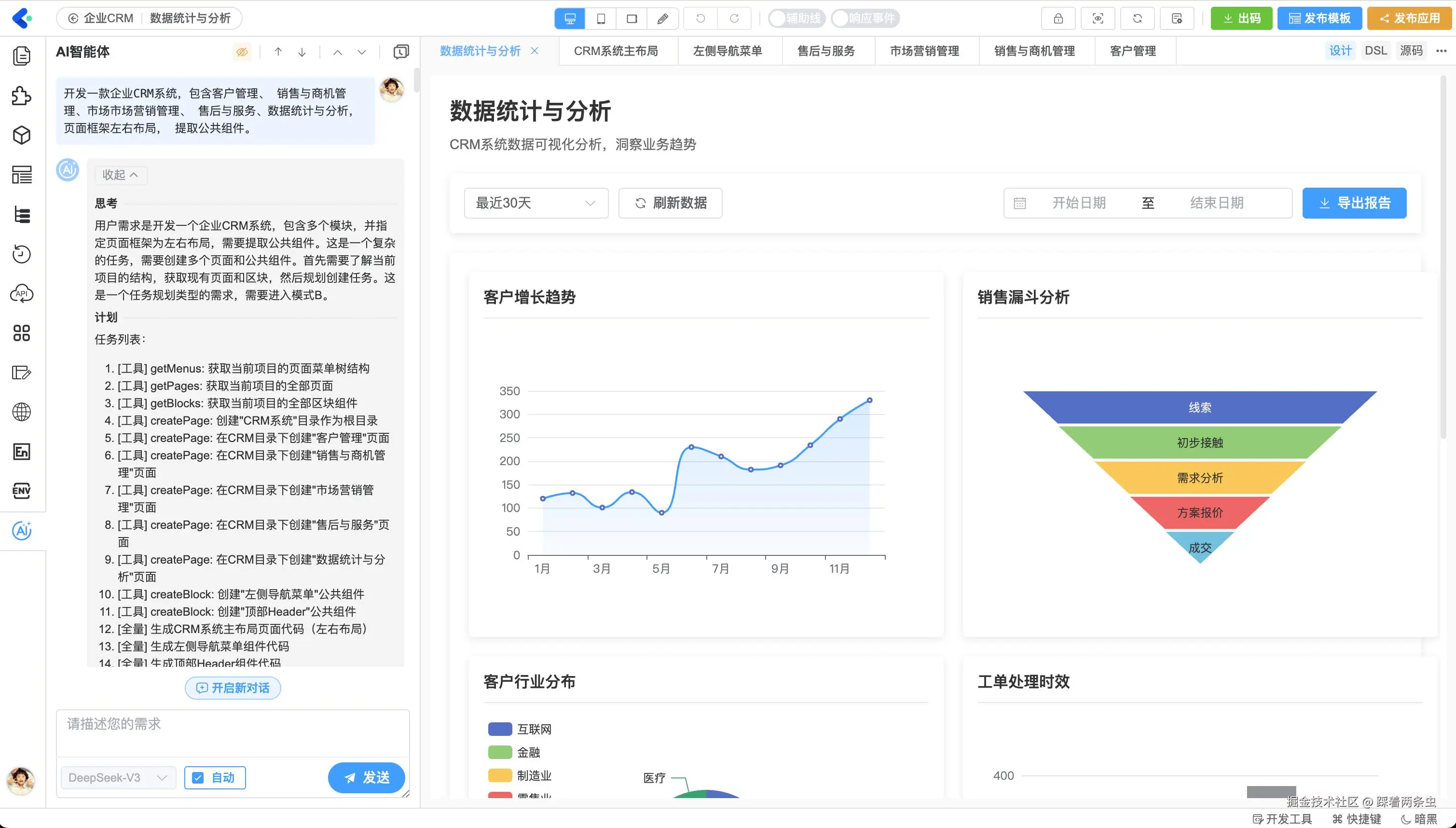The width and height of the screenshot is (1456, 828).
Task: Toggle the 辅助线 guideline switch
Action: click(796, 18)
